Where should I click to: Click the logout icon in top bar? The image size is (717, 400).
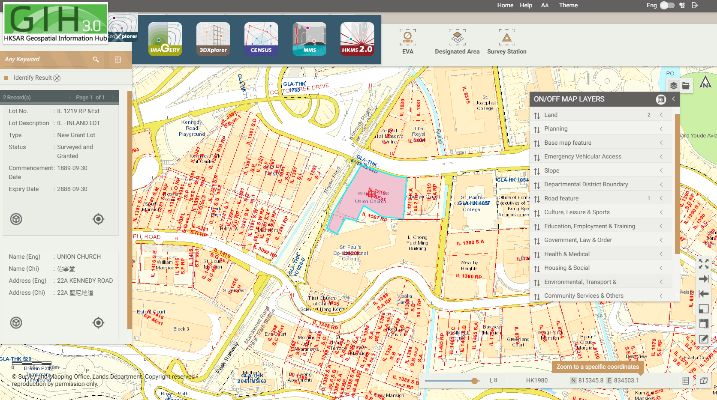click(695, 5)
